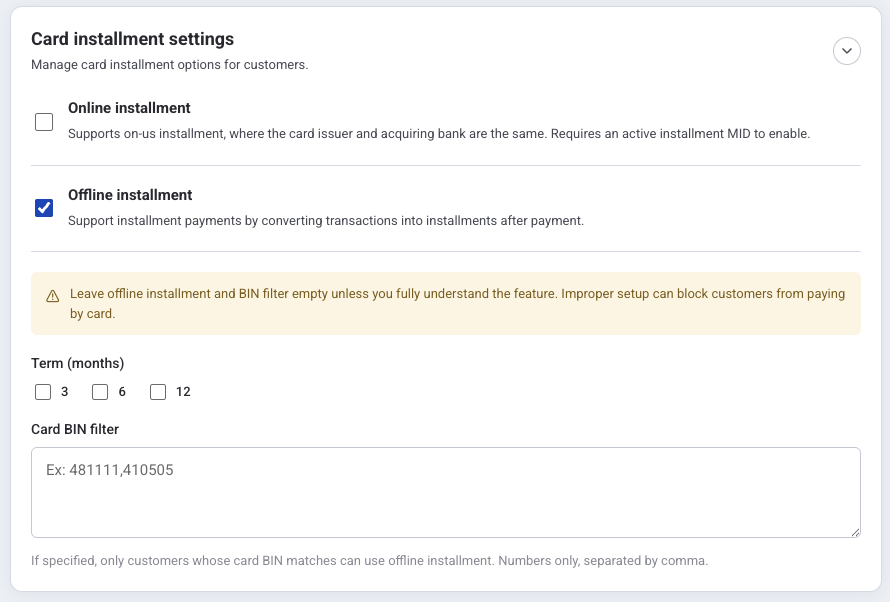Screen dimensions: 890x602
Task: Click the yellow offline installment warning message
Action: click(x=457, y=304)
